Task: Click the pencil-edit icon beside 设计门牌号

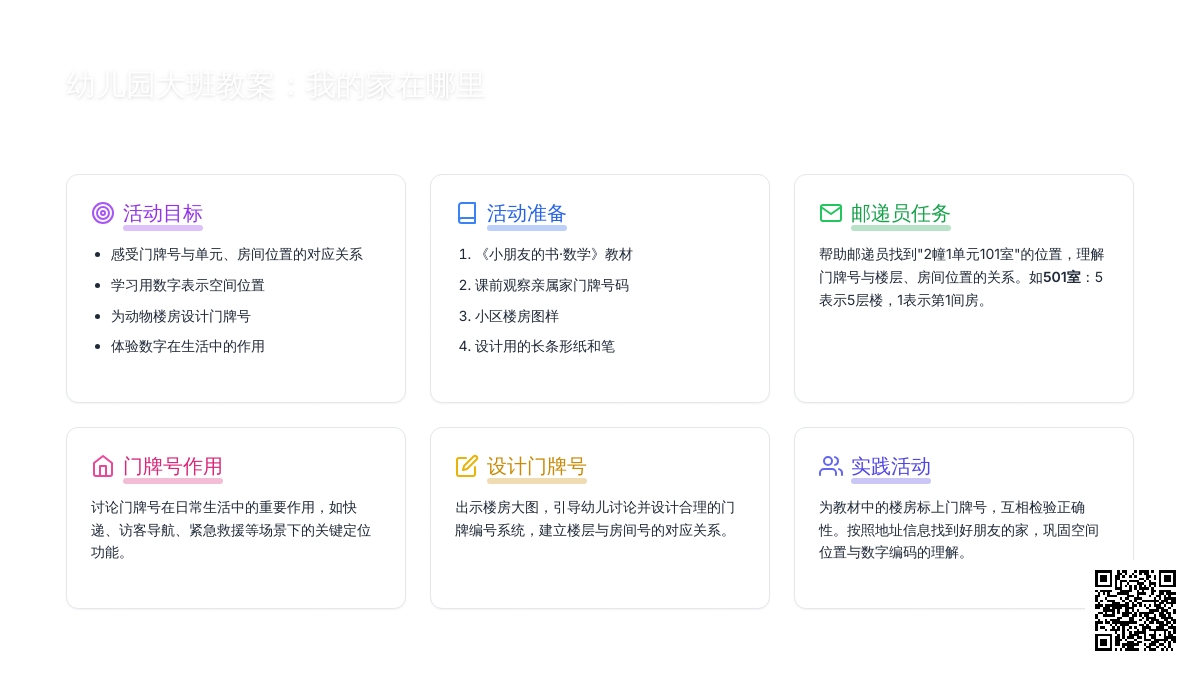Action: click(x=467, y=466)
